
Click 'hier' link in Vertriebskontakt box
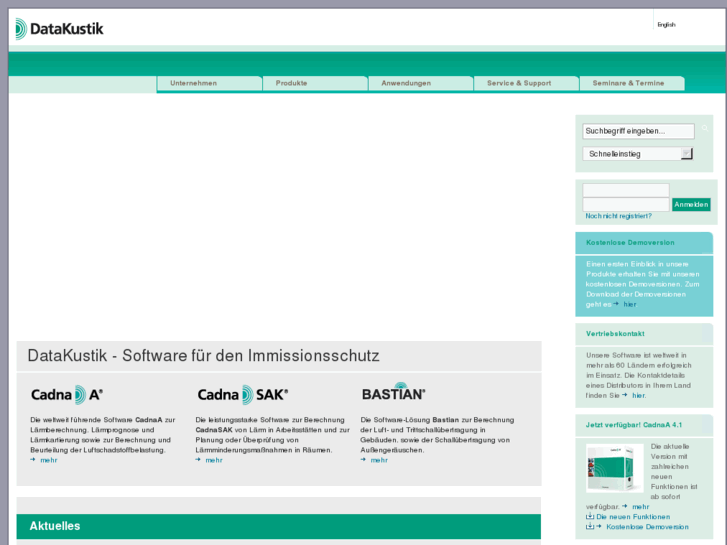tap(638, 395)
